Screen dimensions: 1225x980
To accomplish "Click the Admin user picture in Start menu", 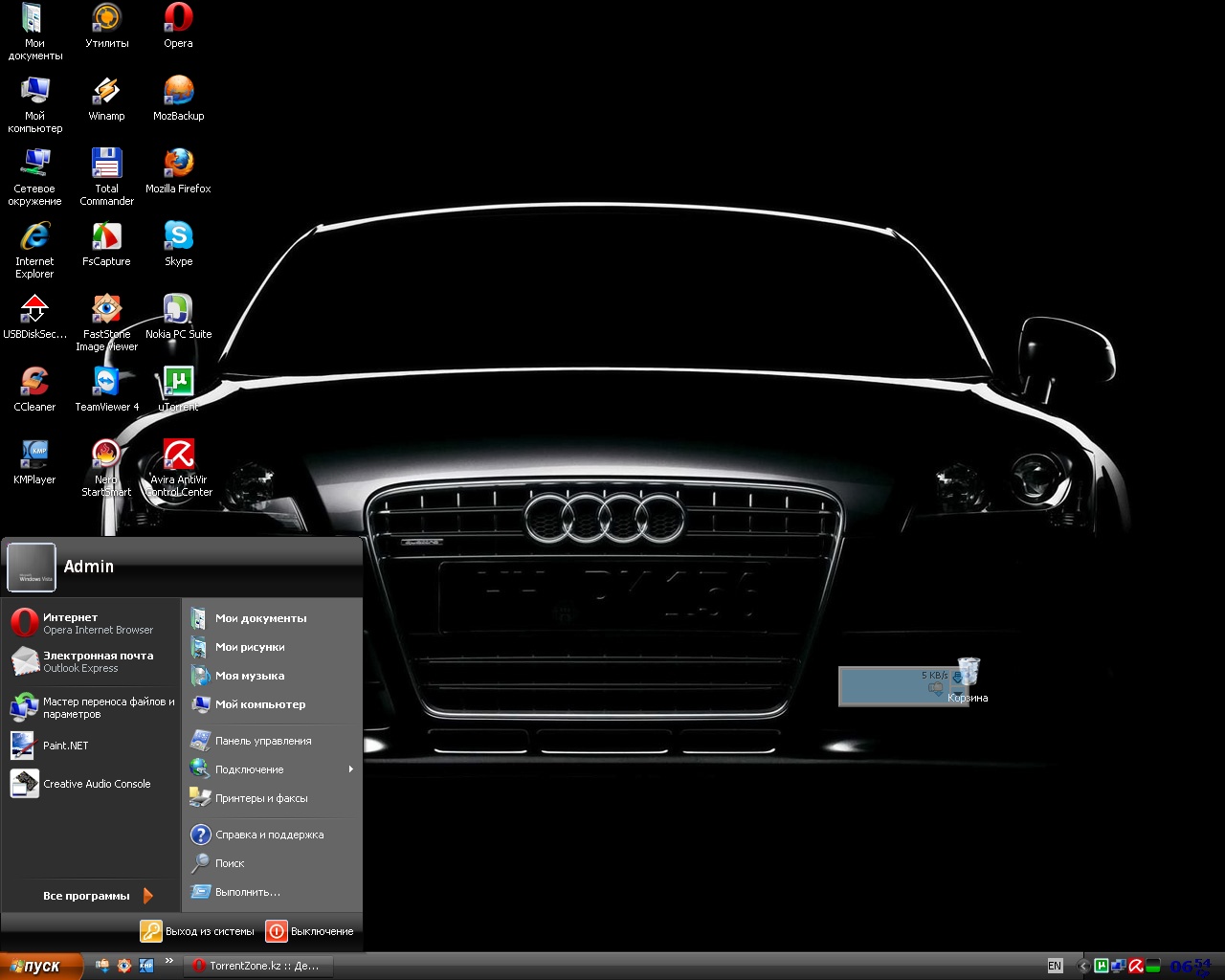I will (32, 568).
